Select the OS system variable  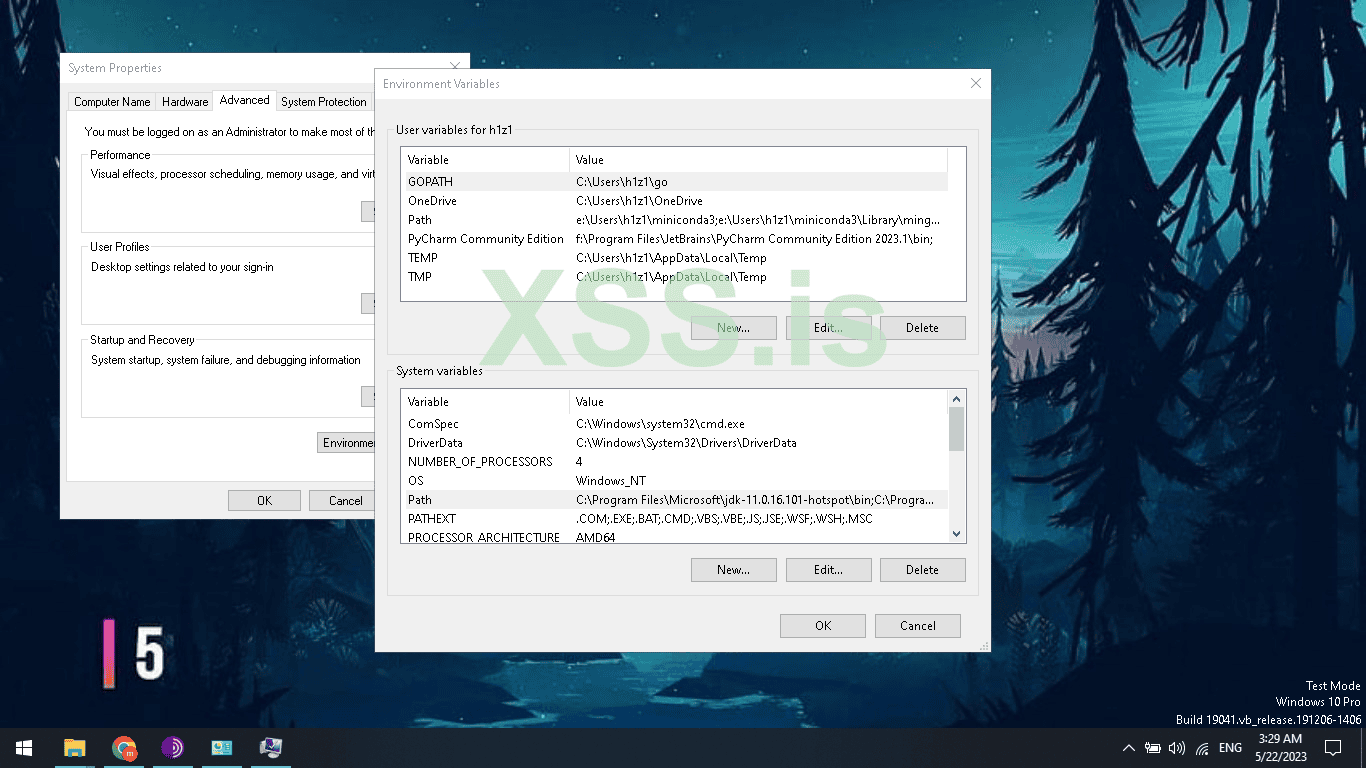coord(674,481)
